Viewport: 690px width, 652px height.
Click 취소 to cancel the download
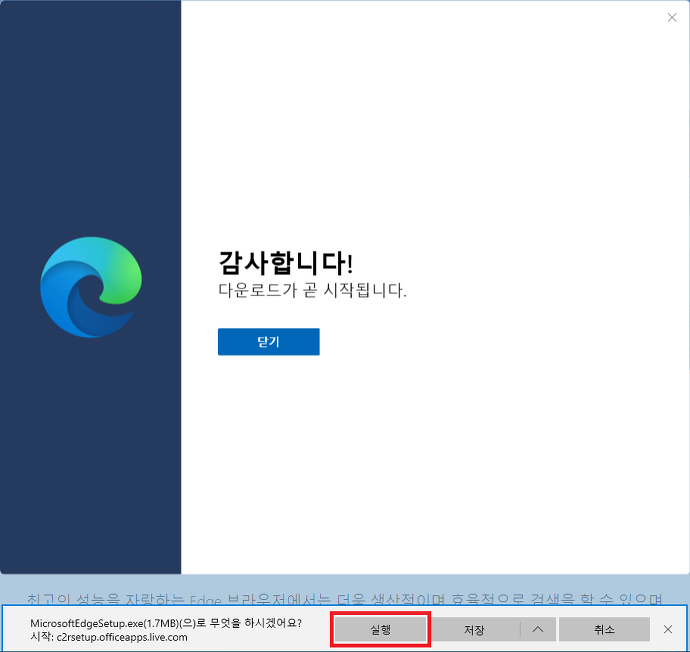(604, 630)
